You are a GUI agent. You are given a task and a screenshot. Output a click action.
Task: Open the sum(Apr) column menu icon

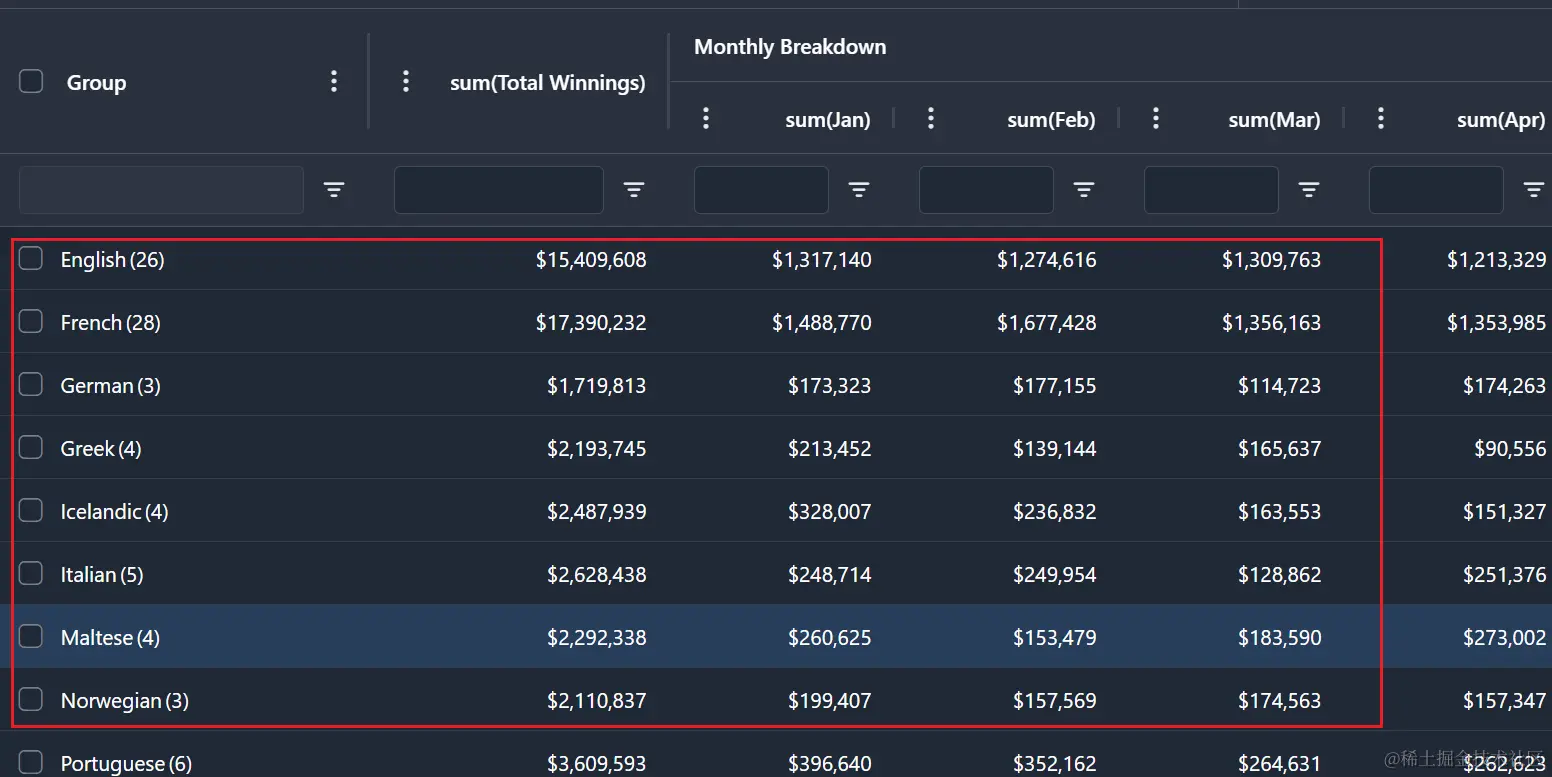pos(1381,119)
